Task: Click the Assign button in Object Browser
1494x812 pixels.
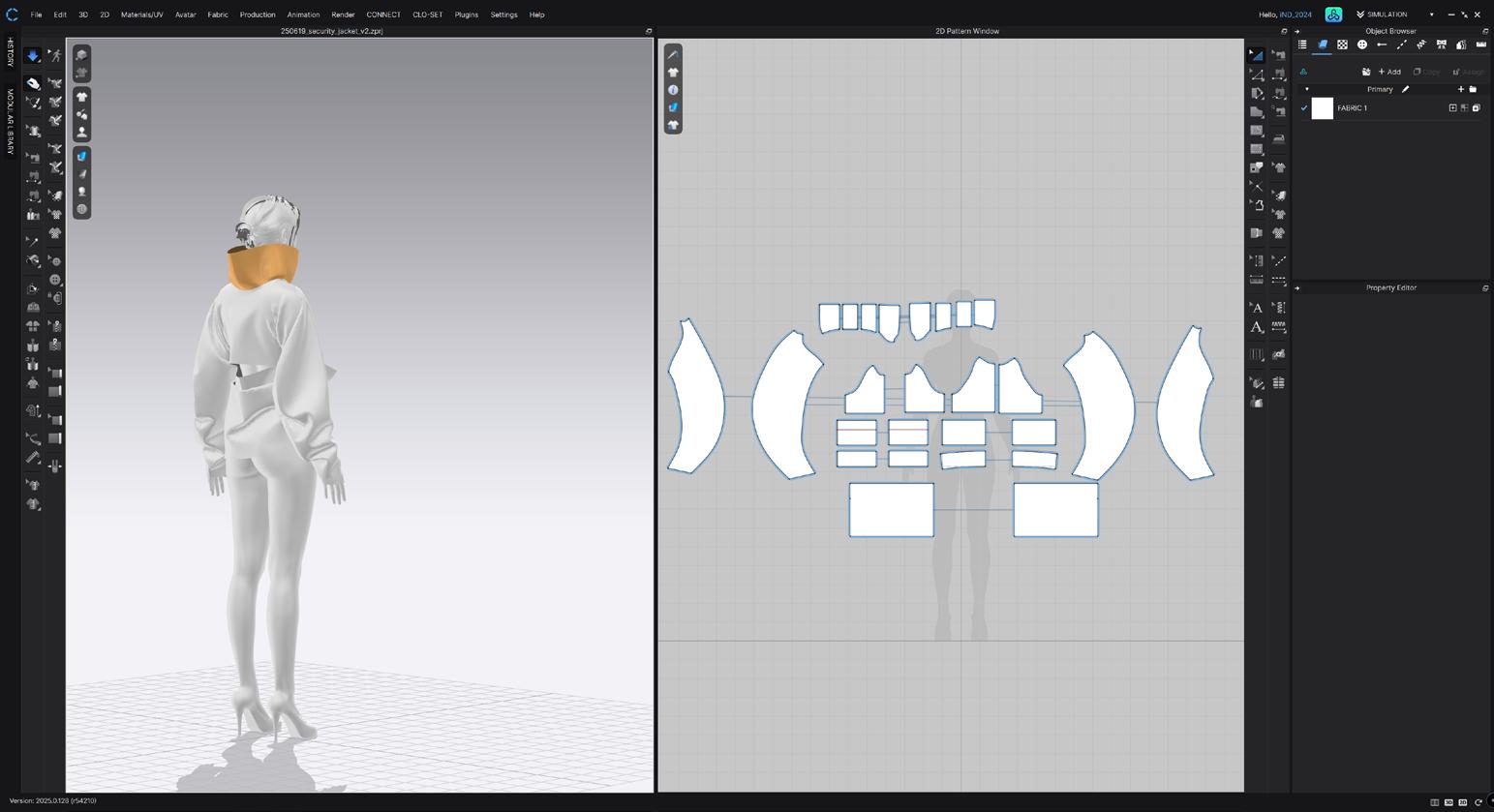Action: pos(1468,72)
